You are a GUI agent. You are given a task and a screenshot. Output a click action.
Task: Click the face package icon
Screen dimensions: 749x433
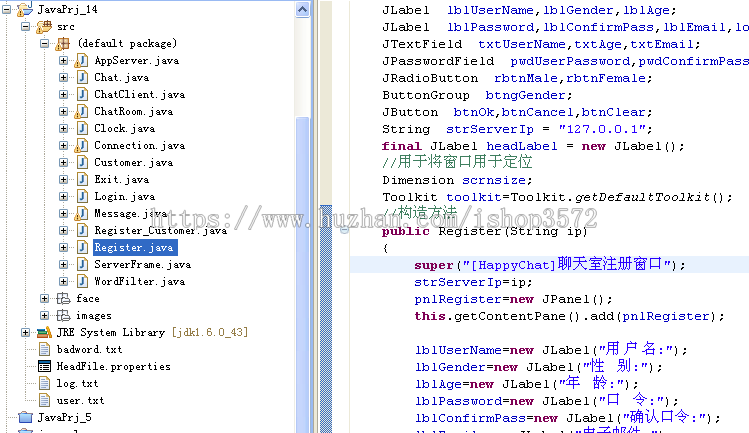(63, 299)
